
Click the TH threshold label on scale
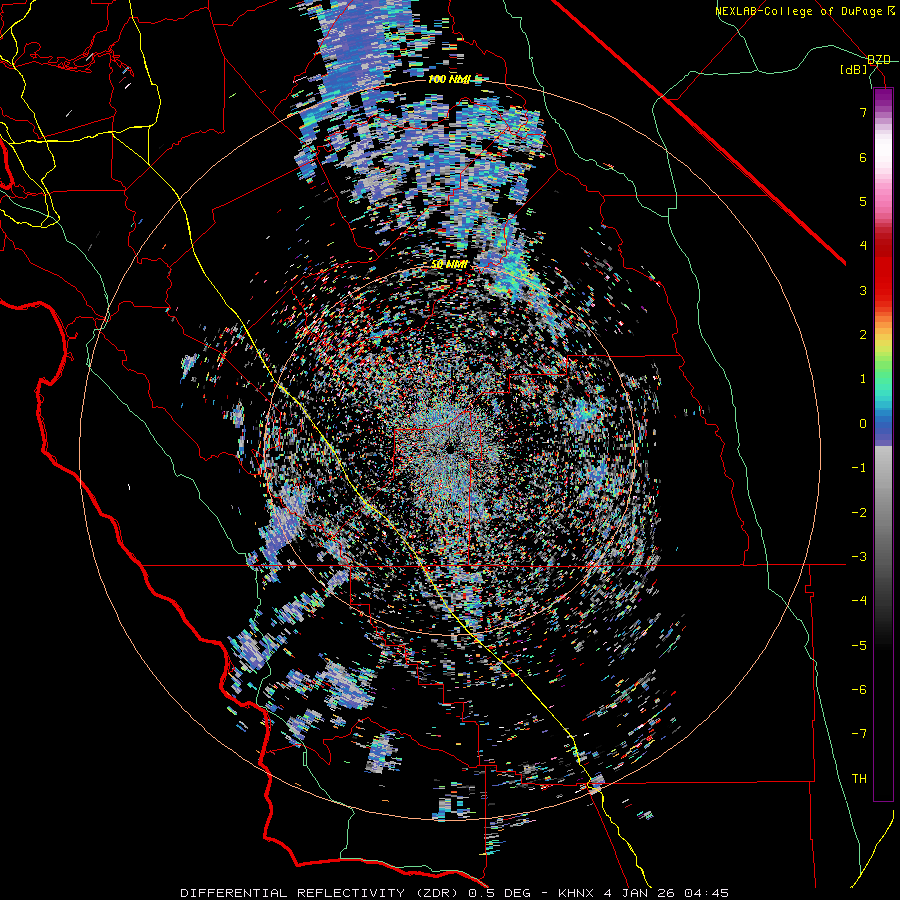click(x=859, y=778)
